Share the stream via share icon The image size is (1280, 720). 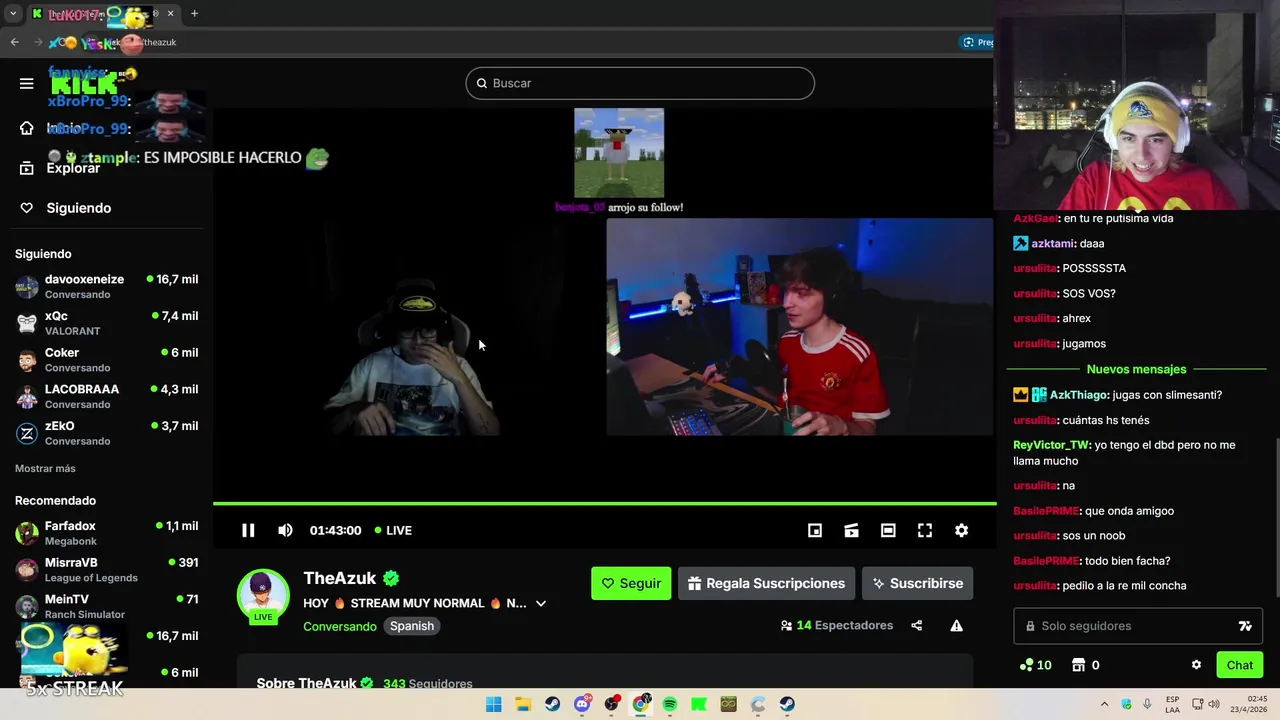point(916,626)
